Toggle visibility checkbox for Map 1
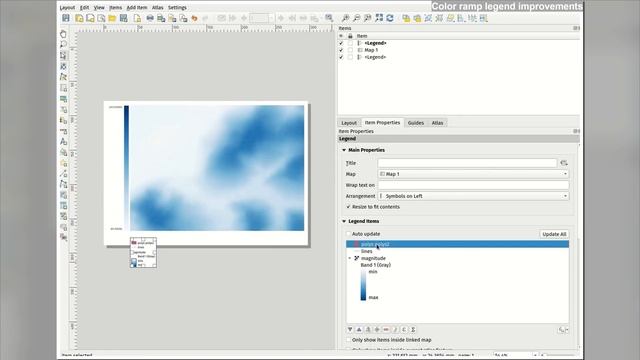The image size is (640, 360). tap(341, 50)
